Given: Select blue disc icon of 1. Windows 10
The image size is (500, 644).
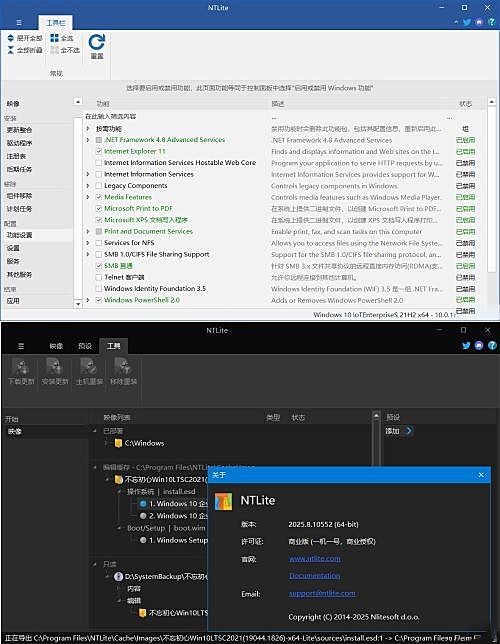Looking at the screenshot, I should click(143, 504).
